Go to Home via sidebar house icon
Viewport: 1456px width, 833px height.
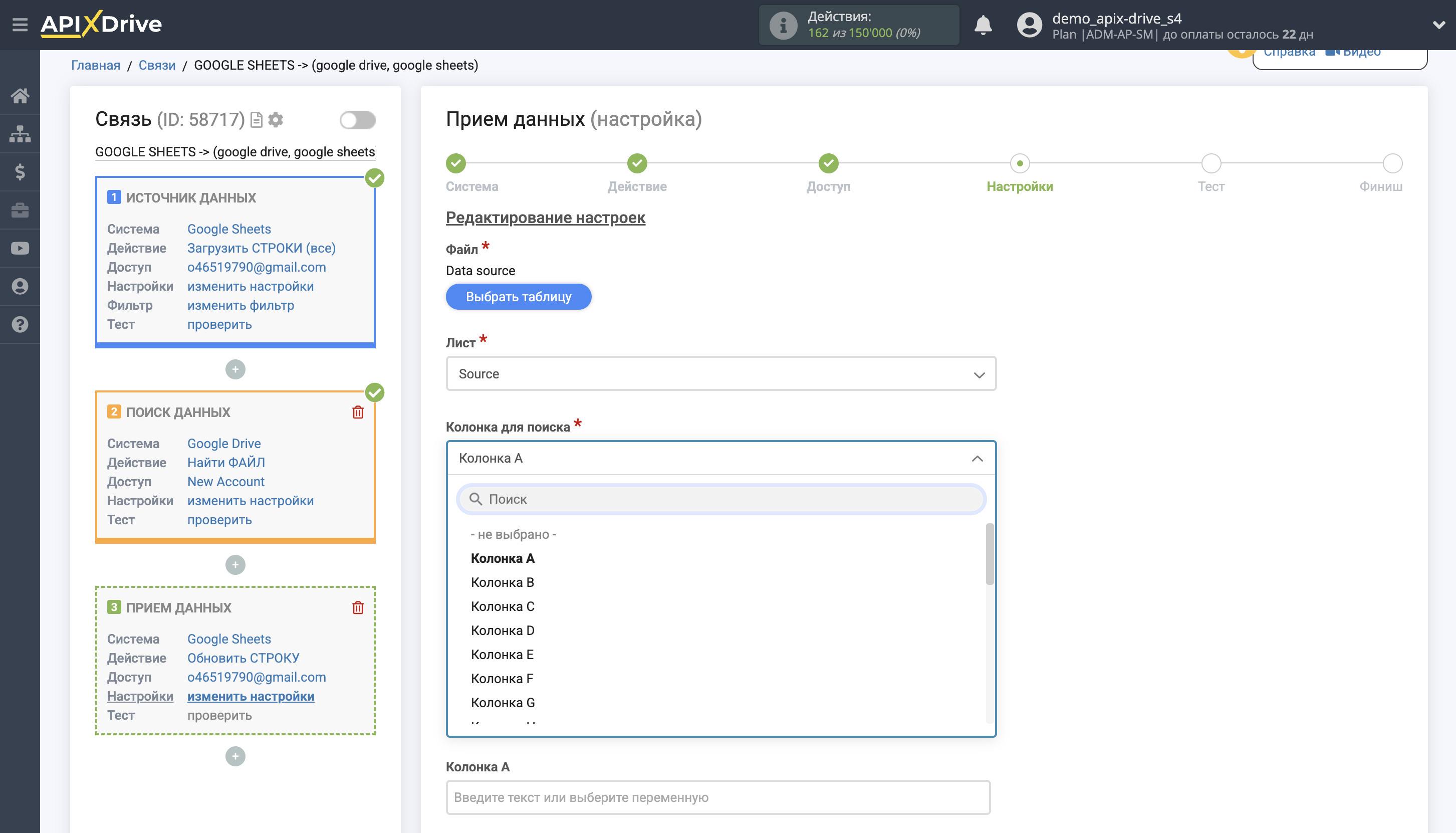20,96
